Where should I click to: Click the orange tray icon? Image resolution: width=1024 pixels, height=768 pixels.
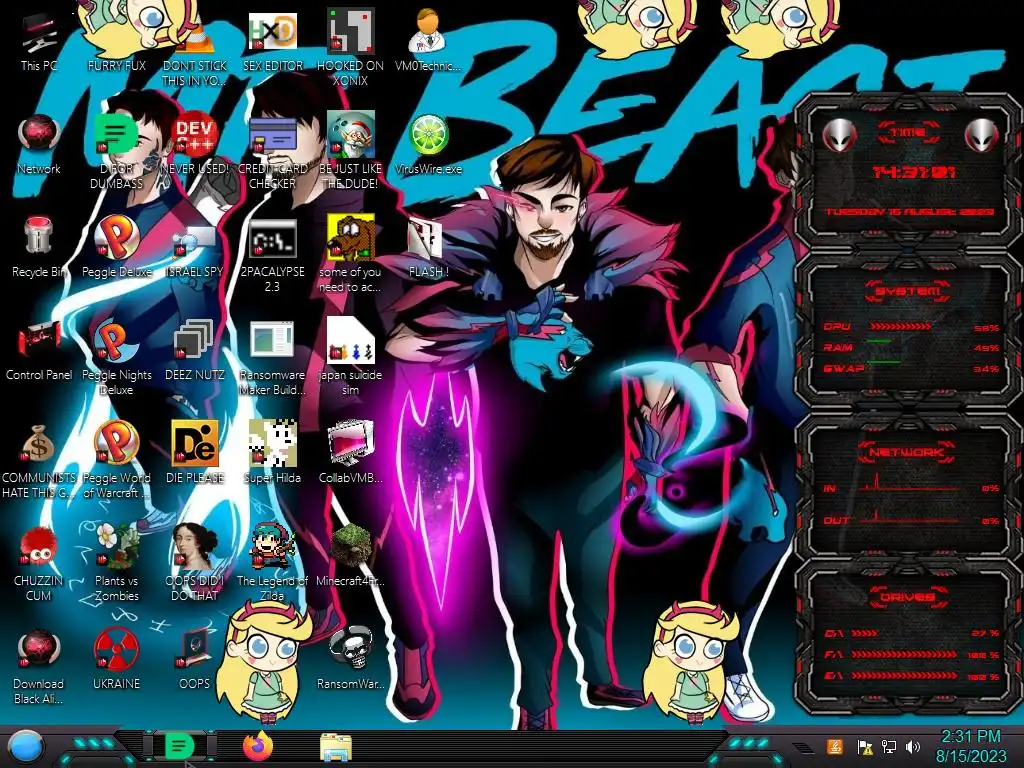click(835, 746)
